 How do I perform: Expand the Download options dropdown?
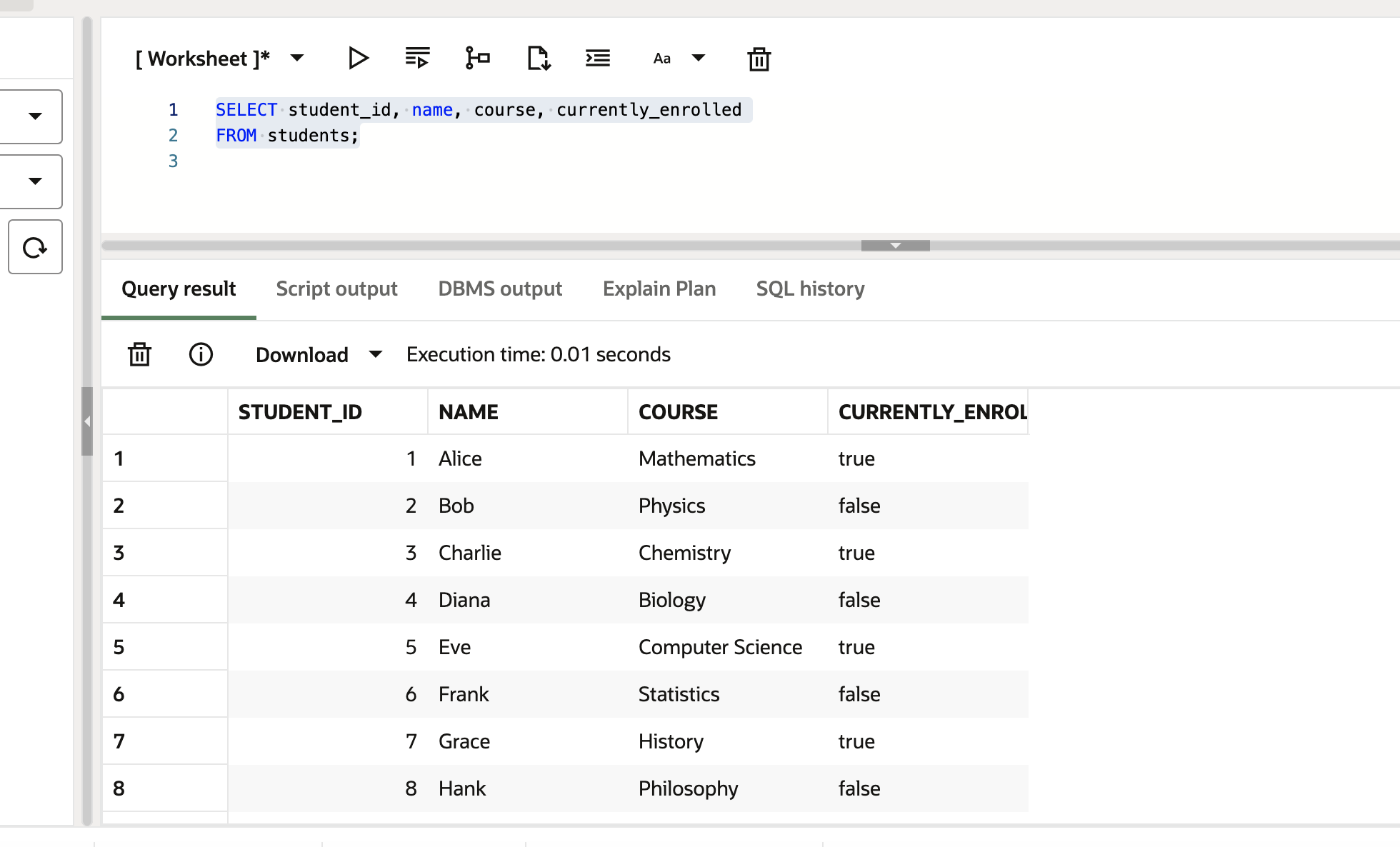(376, 354)
